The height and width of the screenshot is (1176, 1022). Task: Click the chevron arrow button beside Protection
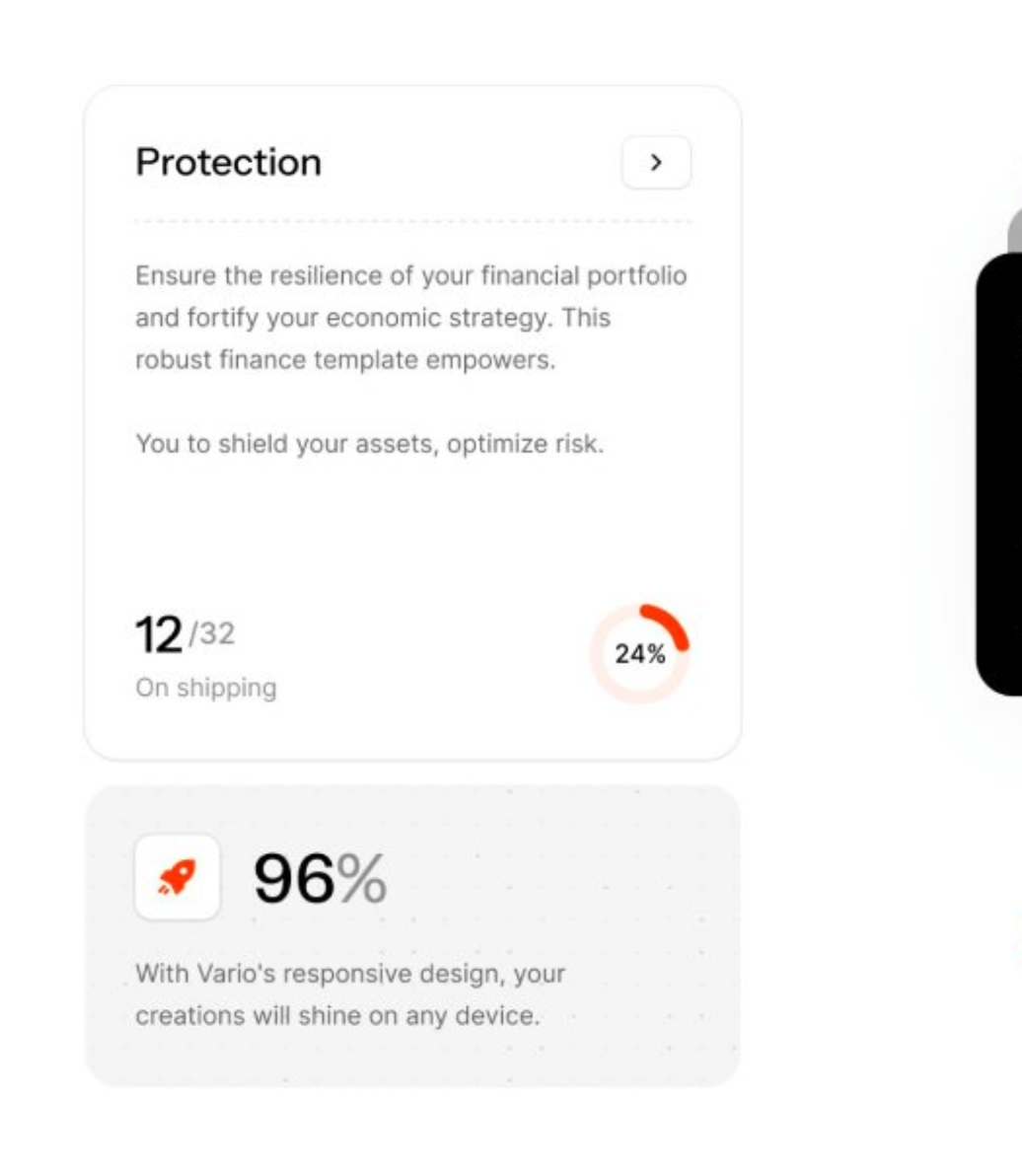(656, 163)
